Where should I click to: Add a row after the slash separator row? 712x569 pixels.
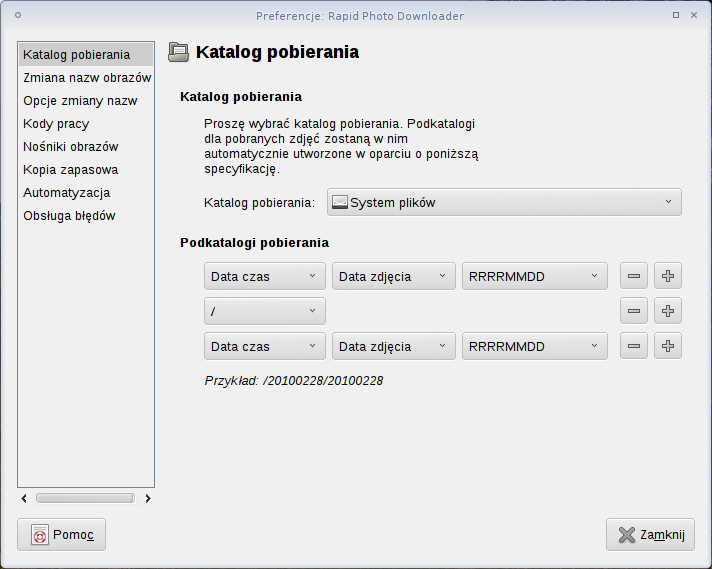pyautogui.click(x=668, y=311)
